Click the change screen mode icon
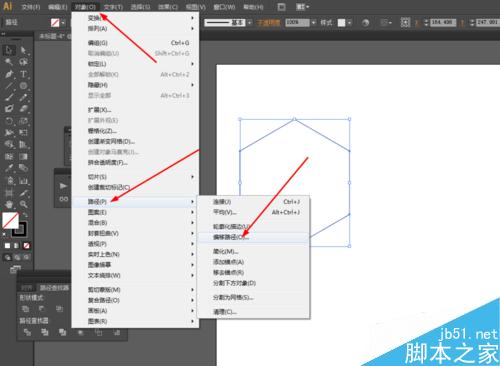The height and width of the screenshot is (366, 500). pyautogui.click(x=15, y=269)
